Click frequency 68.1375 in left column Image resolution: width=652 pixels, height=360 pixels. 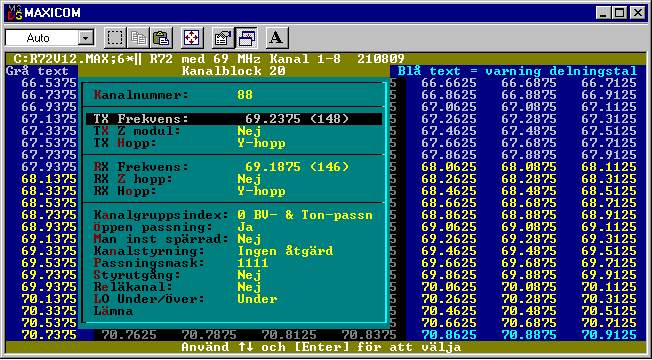click(x=49, y=179)
